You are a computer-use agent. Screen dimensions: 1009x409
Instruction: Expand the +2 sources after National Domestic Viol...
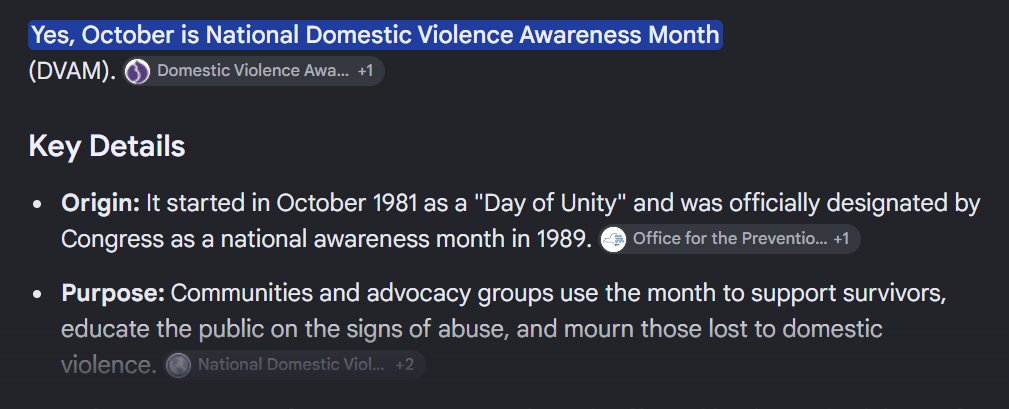[405, 365]
